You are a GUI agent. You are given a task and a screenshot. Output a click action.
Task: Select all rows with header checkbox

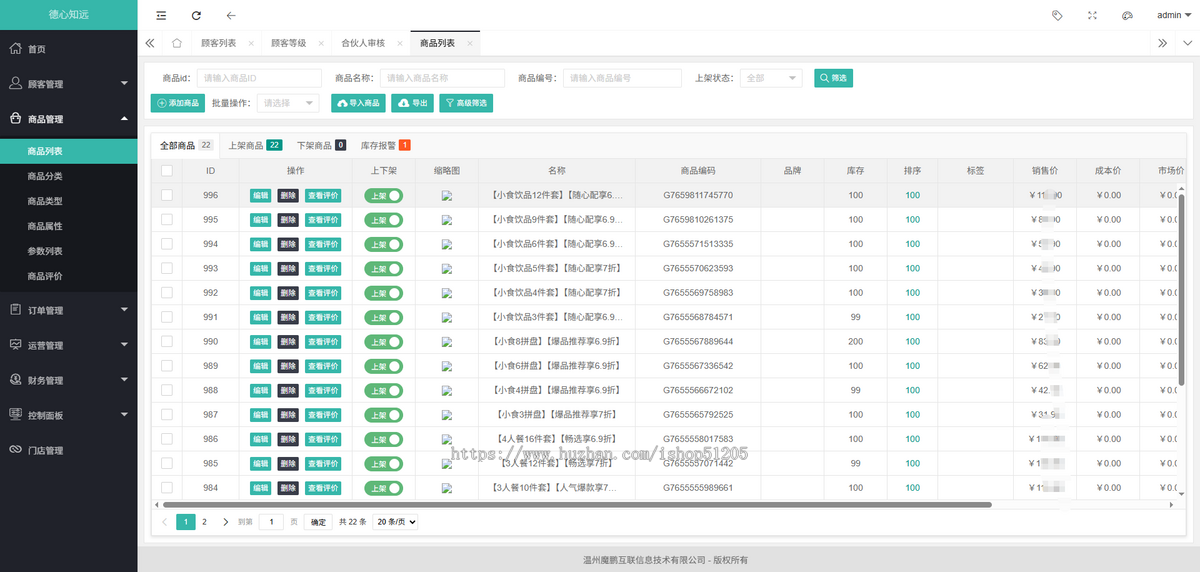[167, 171]
